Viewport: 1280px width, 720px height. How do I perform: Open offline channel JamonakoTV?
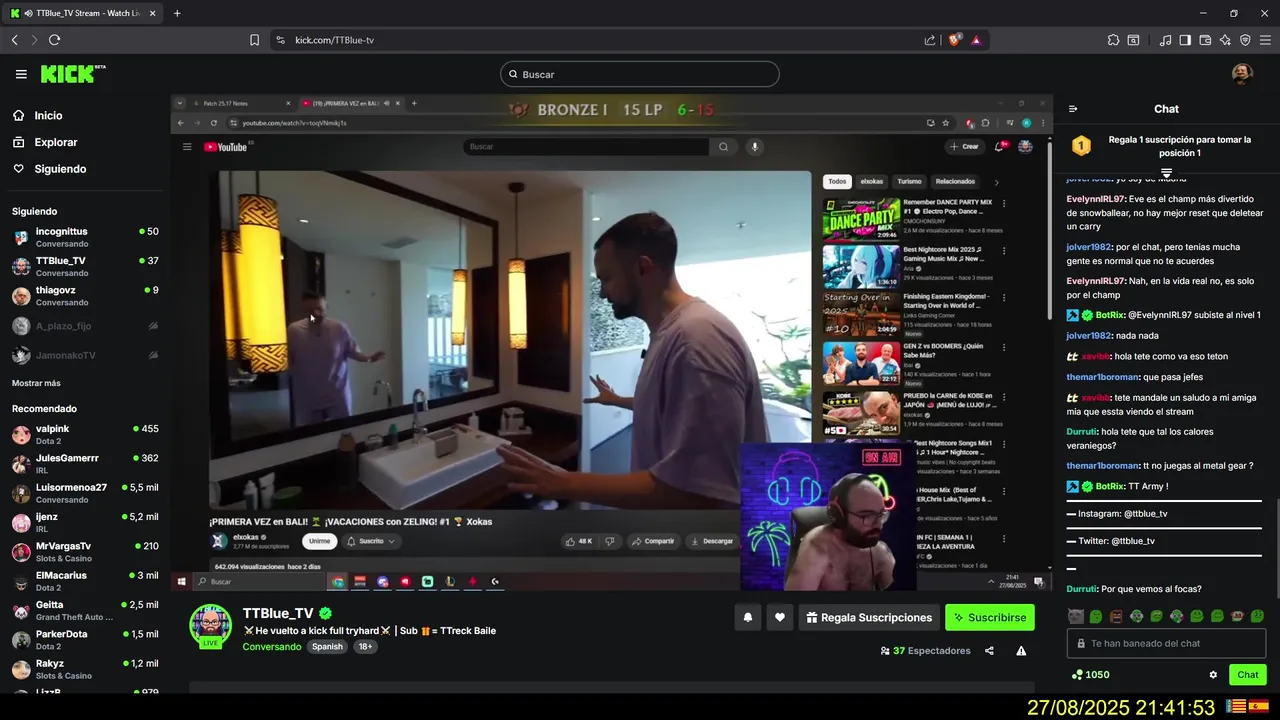point(84,355)
